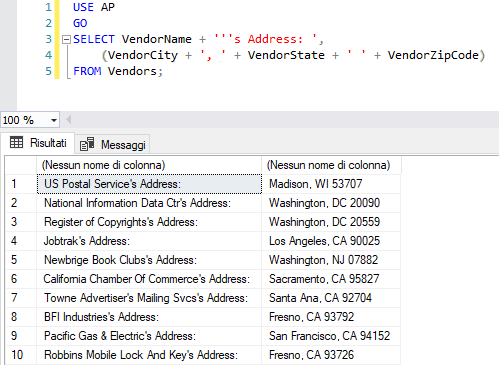Click the Risultati grid icon

tap(16, 142)
